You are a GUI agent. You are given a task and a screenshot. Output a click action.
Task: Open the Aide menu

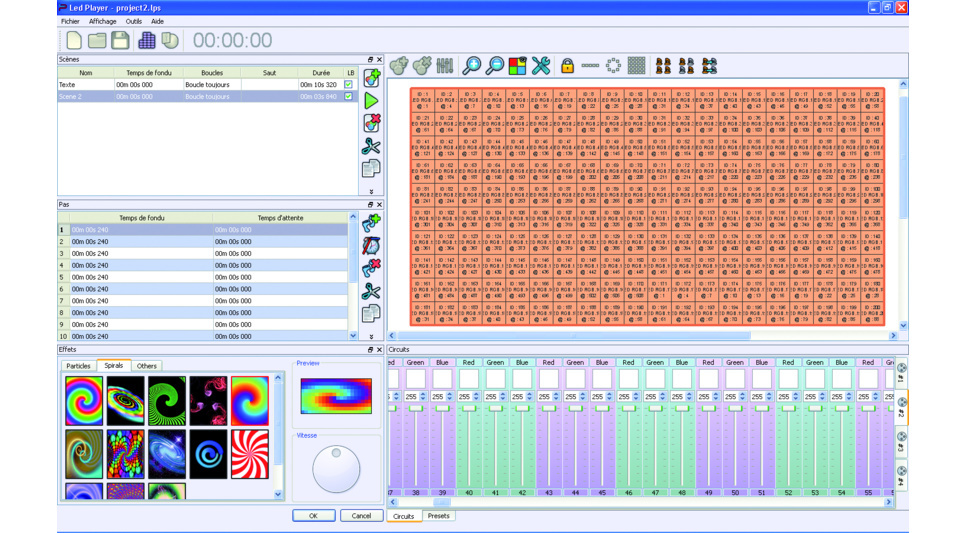(x=157, y=21)
